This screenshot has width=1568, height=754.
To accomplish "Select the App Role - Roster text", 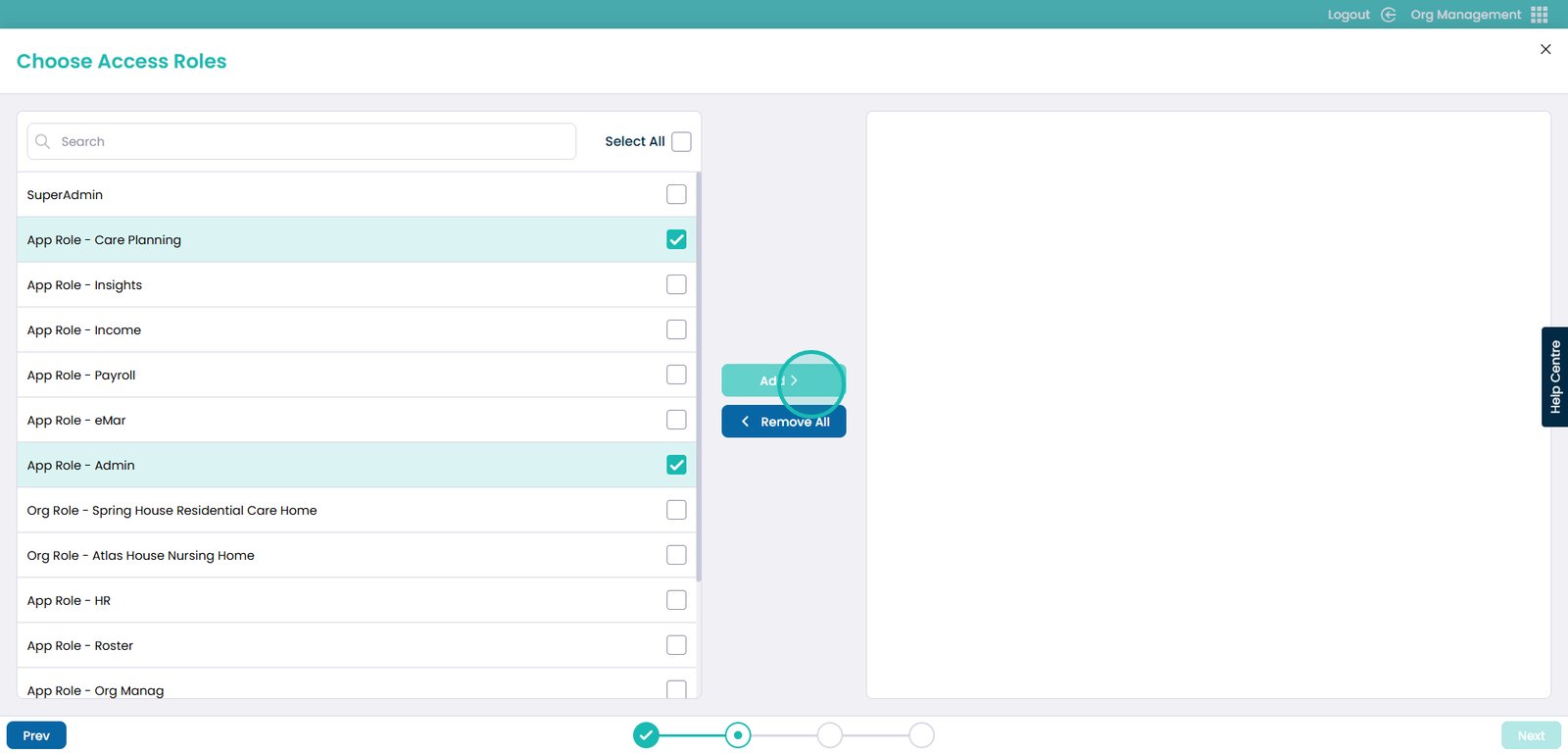I will pyautogui.click(x=80, y=646).
